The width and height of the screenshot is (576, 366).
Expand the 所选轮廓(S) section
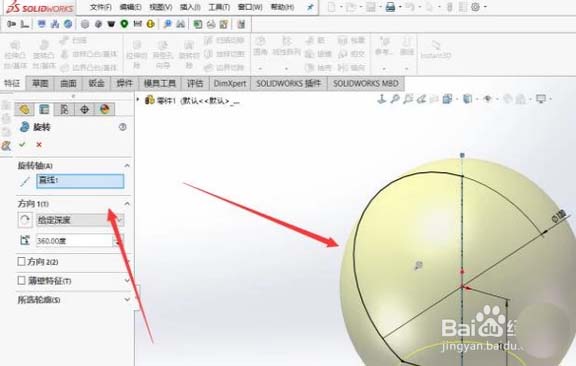coord(127,299)
